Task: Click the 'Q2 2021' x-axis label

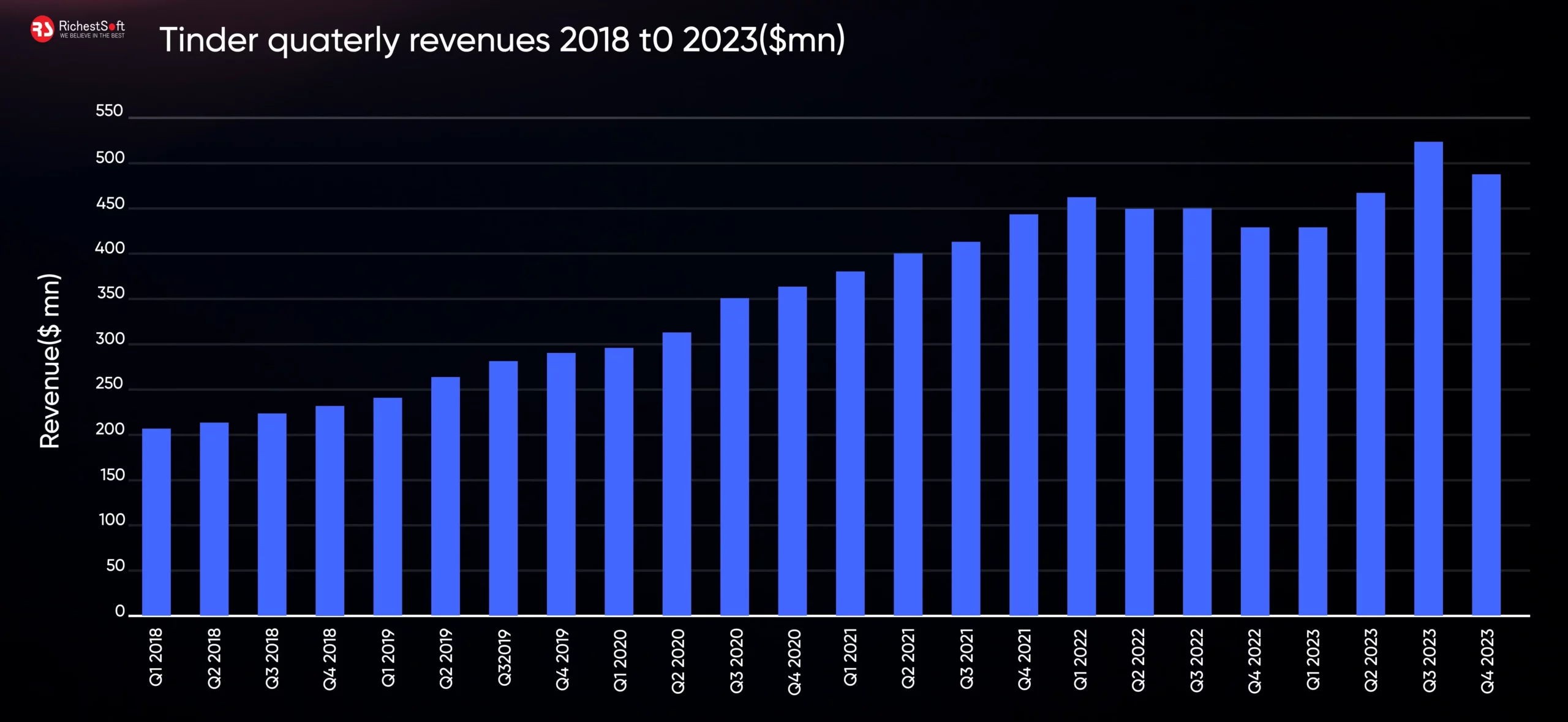Action: click(908, 658)
